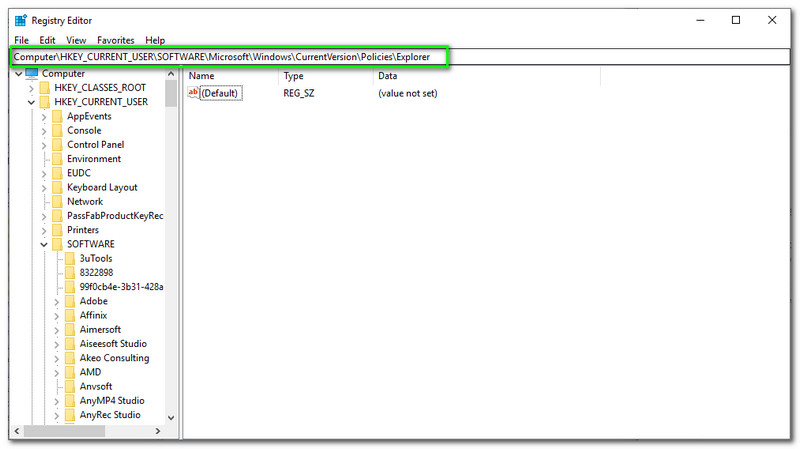Click the PassFabProductKeyRec folder icon
Screen dimensions: 800x449
click(x=58, y=216)
